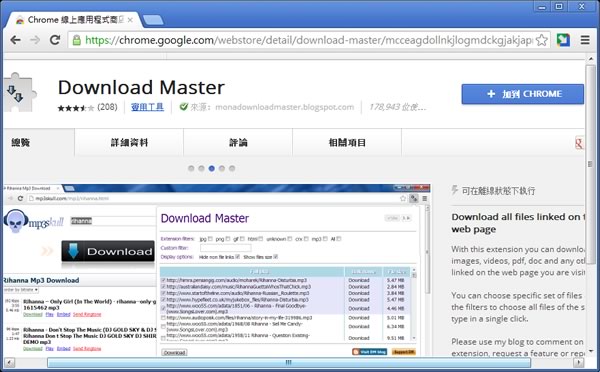The image size is (600, 372).
Task: Click the green padlock in address bar
Action: [x=77, y=40]
